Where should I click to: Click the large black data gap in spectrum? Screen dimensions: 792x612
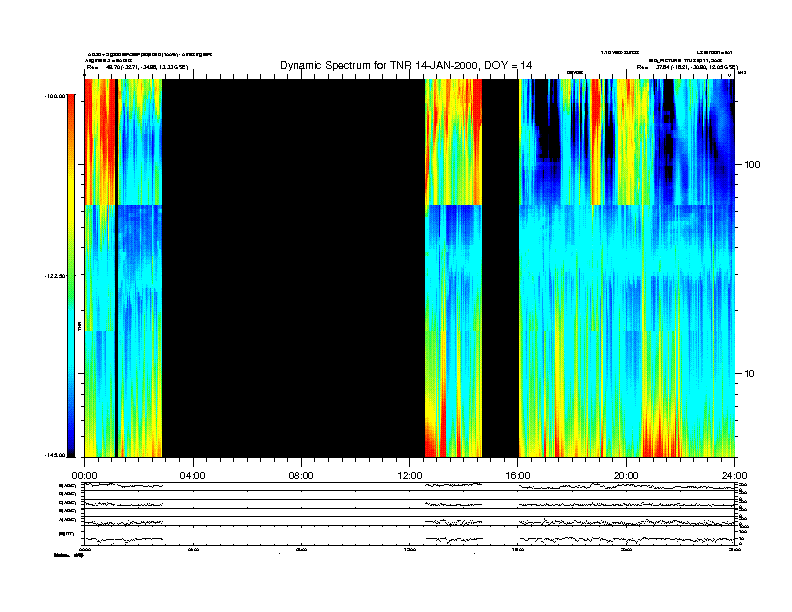coord(293,268)
